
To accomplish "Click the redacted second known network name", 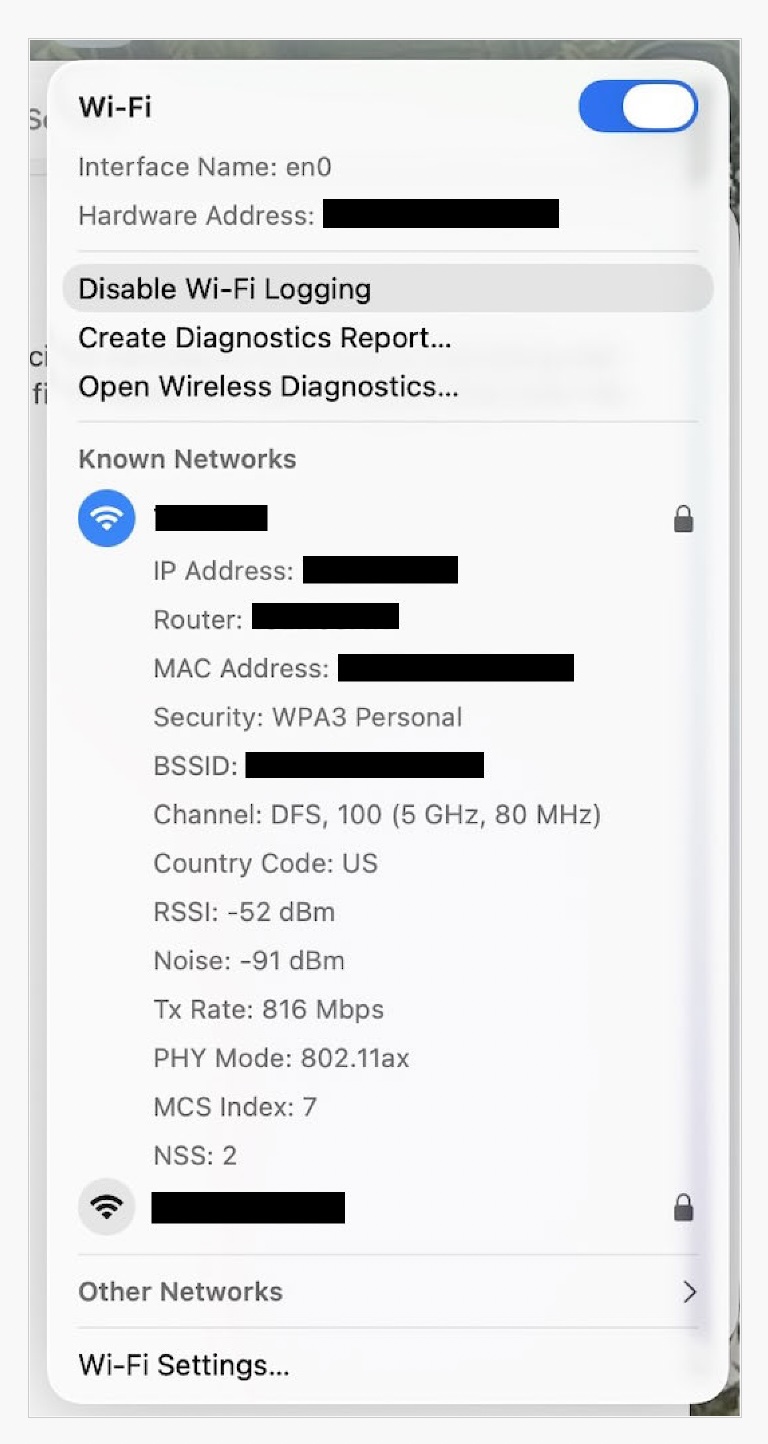I will coord(248,1208).
